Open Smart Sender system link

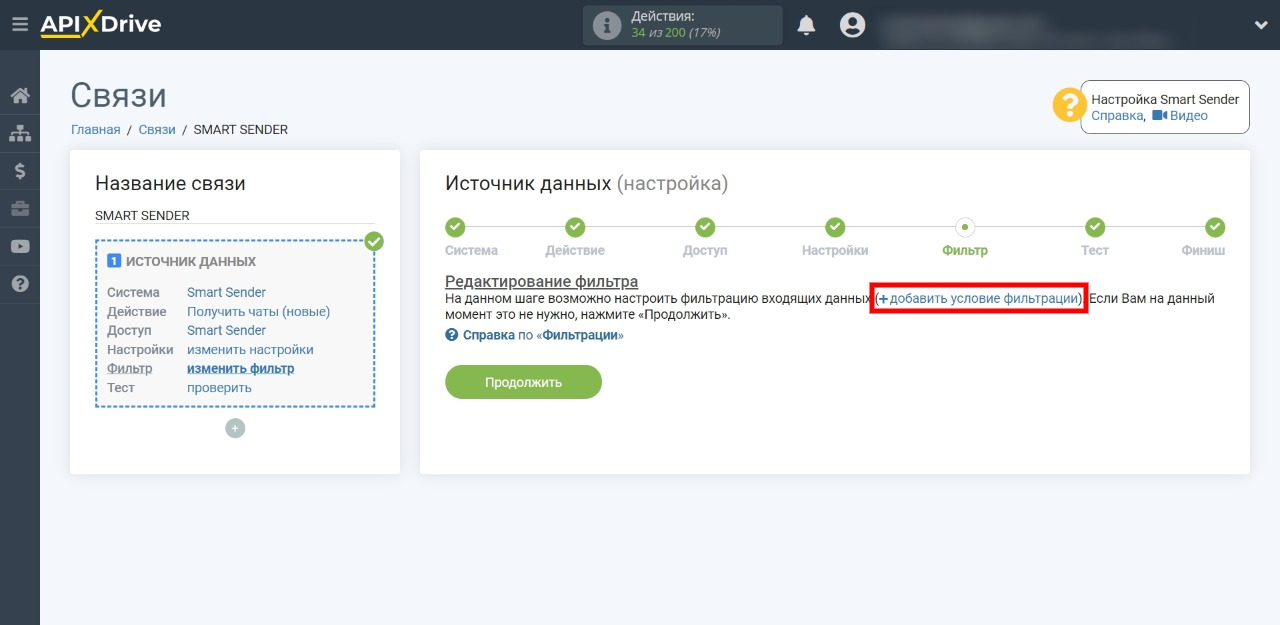click(x=226, y=292)
